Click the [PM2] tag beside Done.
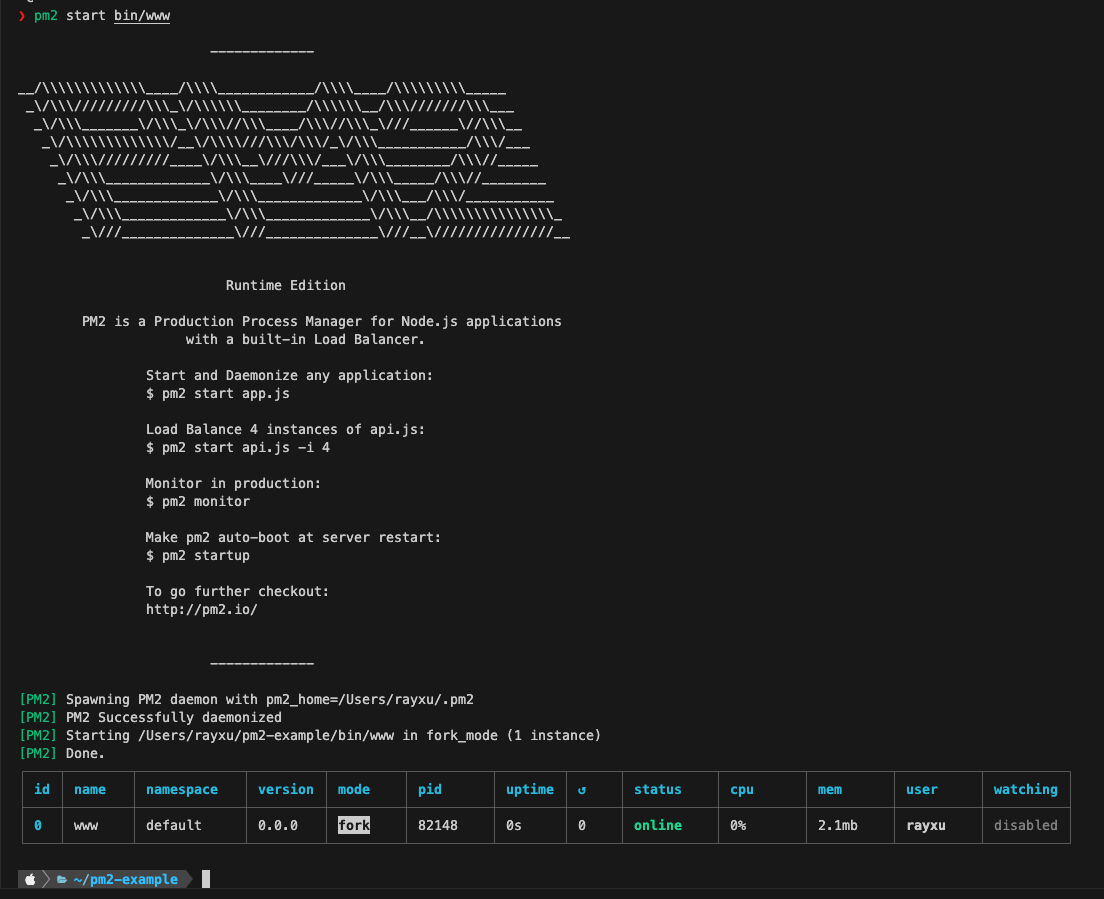Image resolution: width=1104 pixels, height=899 pixels. (38, 753)
